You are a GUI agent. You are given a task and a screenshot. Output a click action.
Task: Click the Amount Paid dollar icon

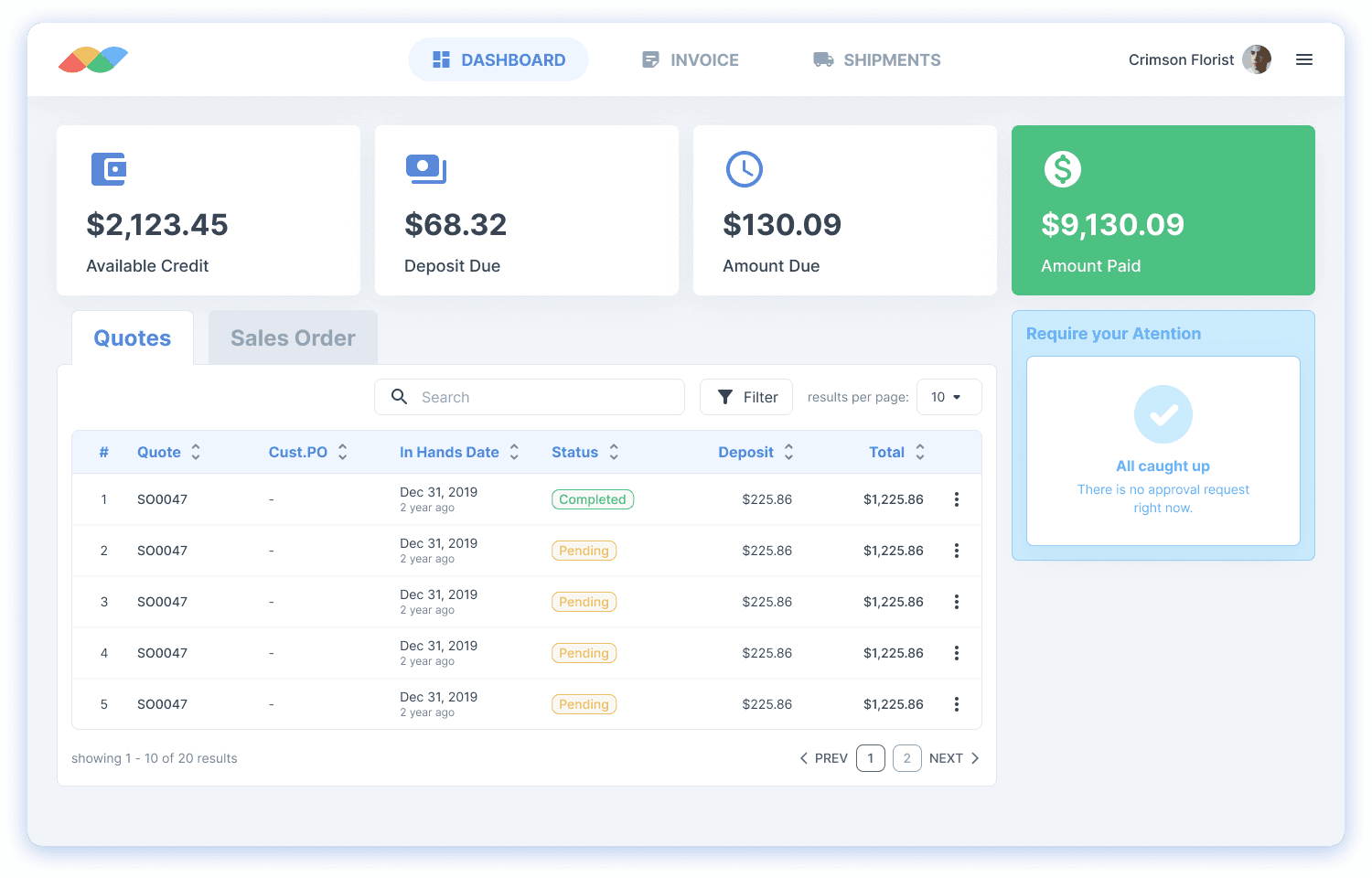[x=1062, y=169]
